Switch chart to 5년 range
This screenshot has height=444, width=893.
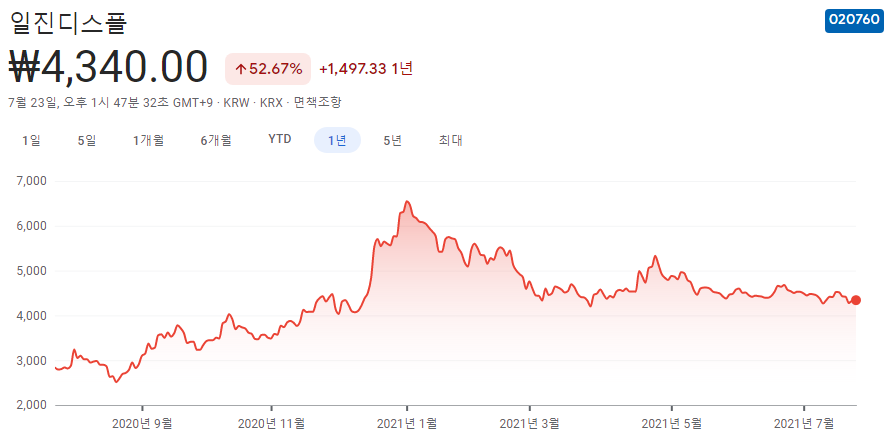(393, 140)
